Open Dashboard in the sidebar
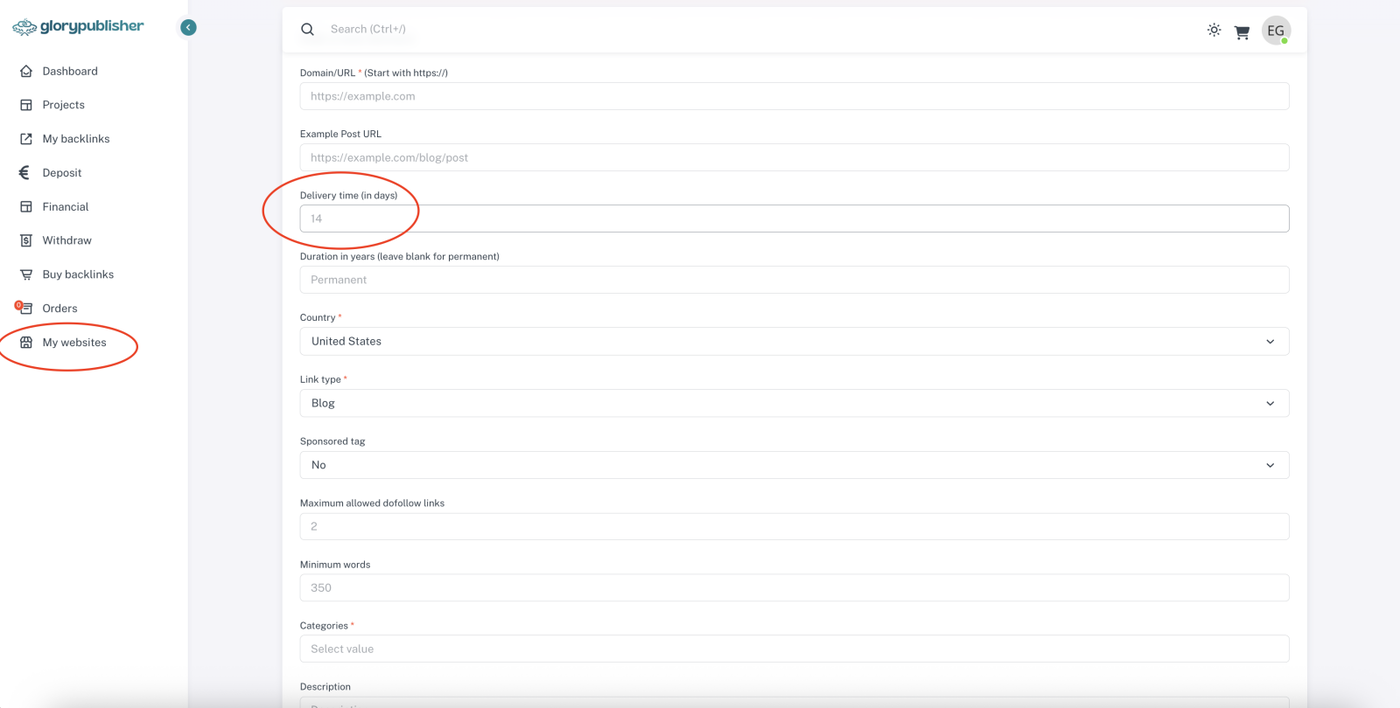Viewport: 1400px width, 708px height. click(70, 71)
